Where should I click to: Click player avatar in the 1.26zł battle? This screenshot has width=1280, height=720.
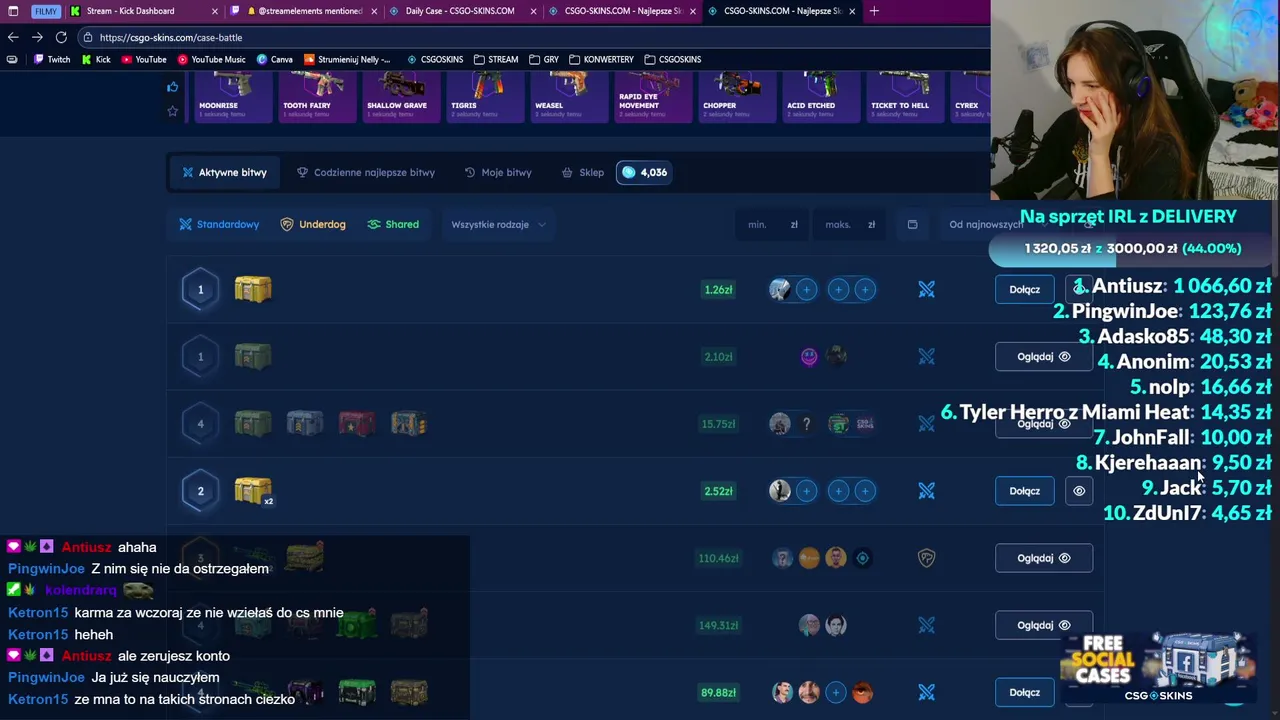[x=780, y=290]
